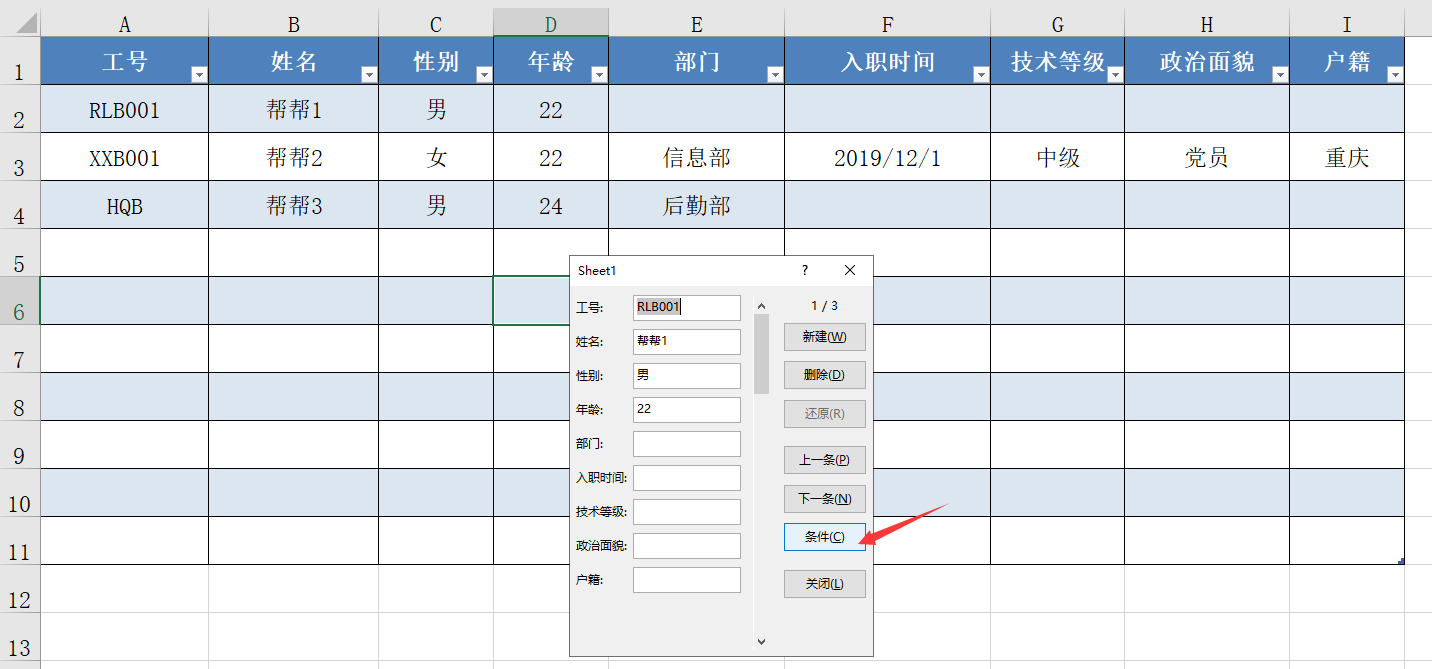Select column C header
Screen dimensions: 1432x669
(436, 24)
